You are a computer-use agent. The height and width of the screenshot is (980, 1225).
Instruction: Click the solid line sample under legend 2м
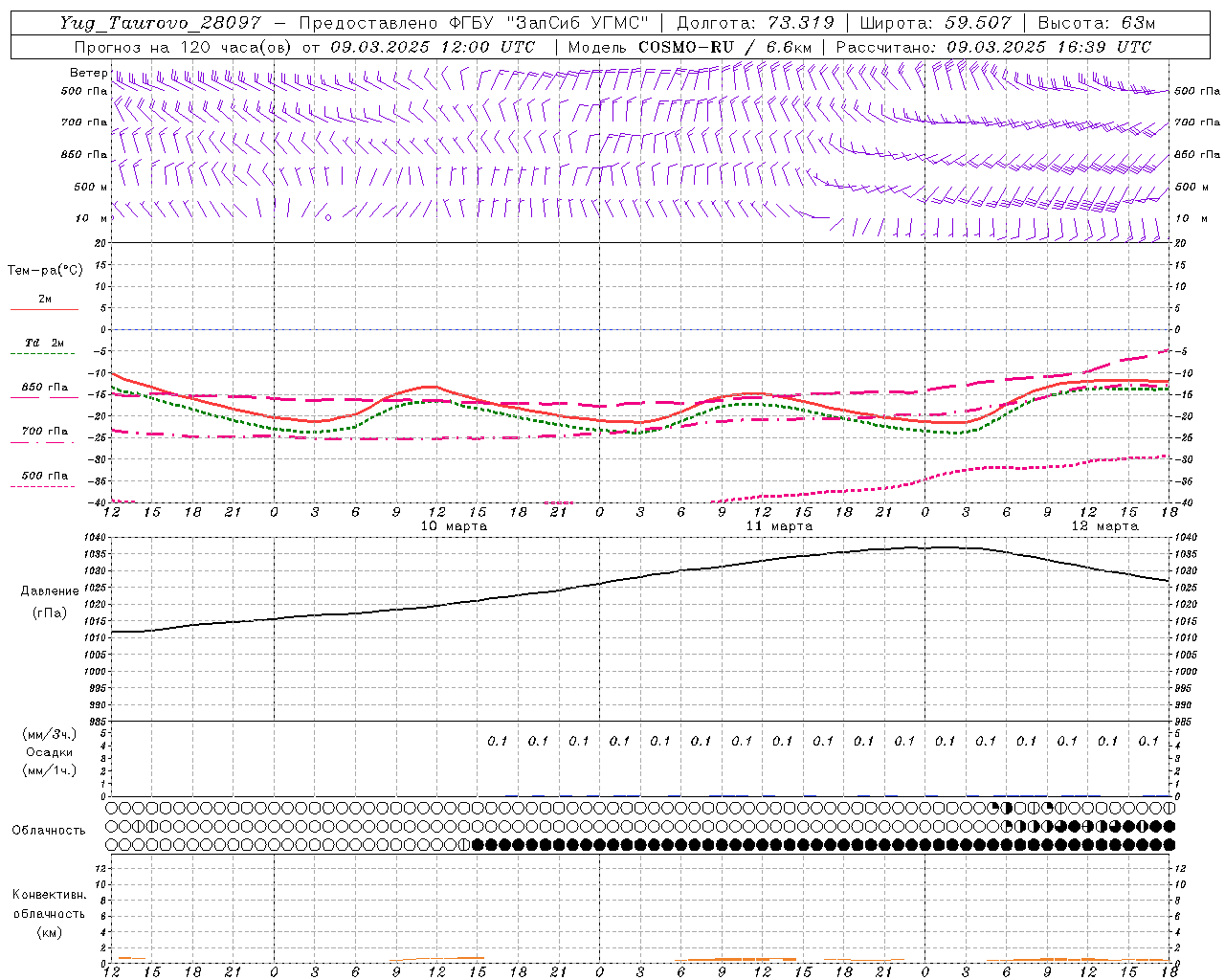pos(44,310)
